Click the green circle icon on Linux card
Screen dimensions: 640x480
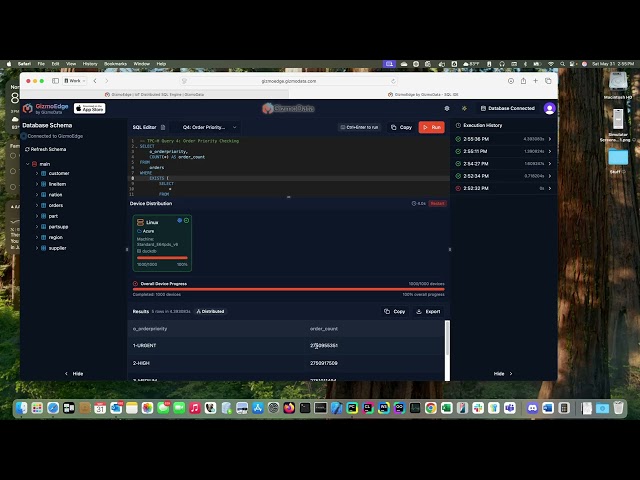click(187, 220)
